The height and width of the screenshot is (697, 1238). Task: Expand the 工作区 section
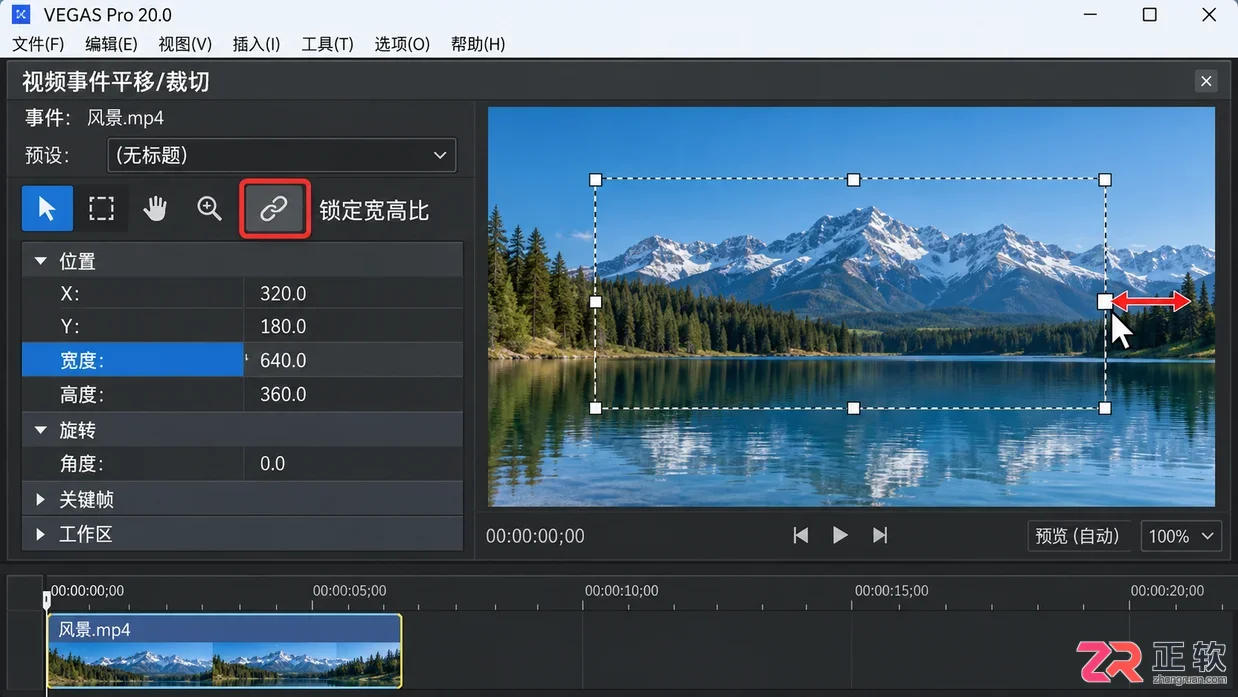[x=41, y=534]
